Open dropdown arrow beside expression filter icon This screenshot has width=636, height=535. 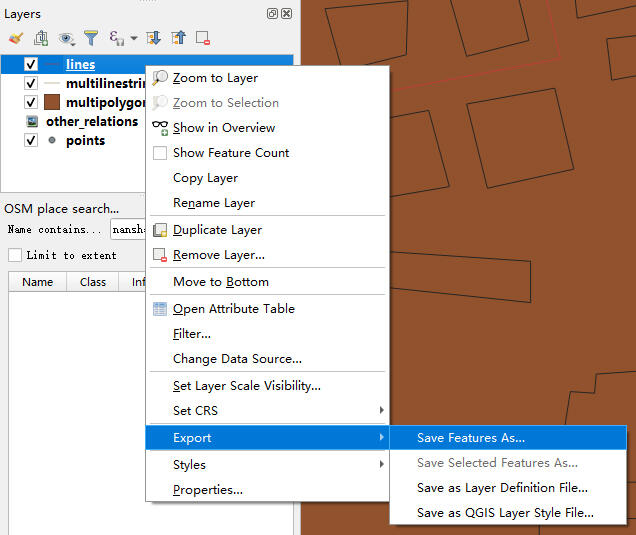[x=133, y=39]
